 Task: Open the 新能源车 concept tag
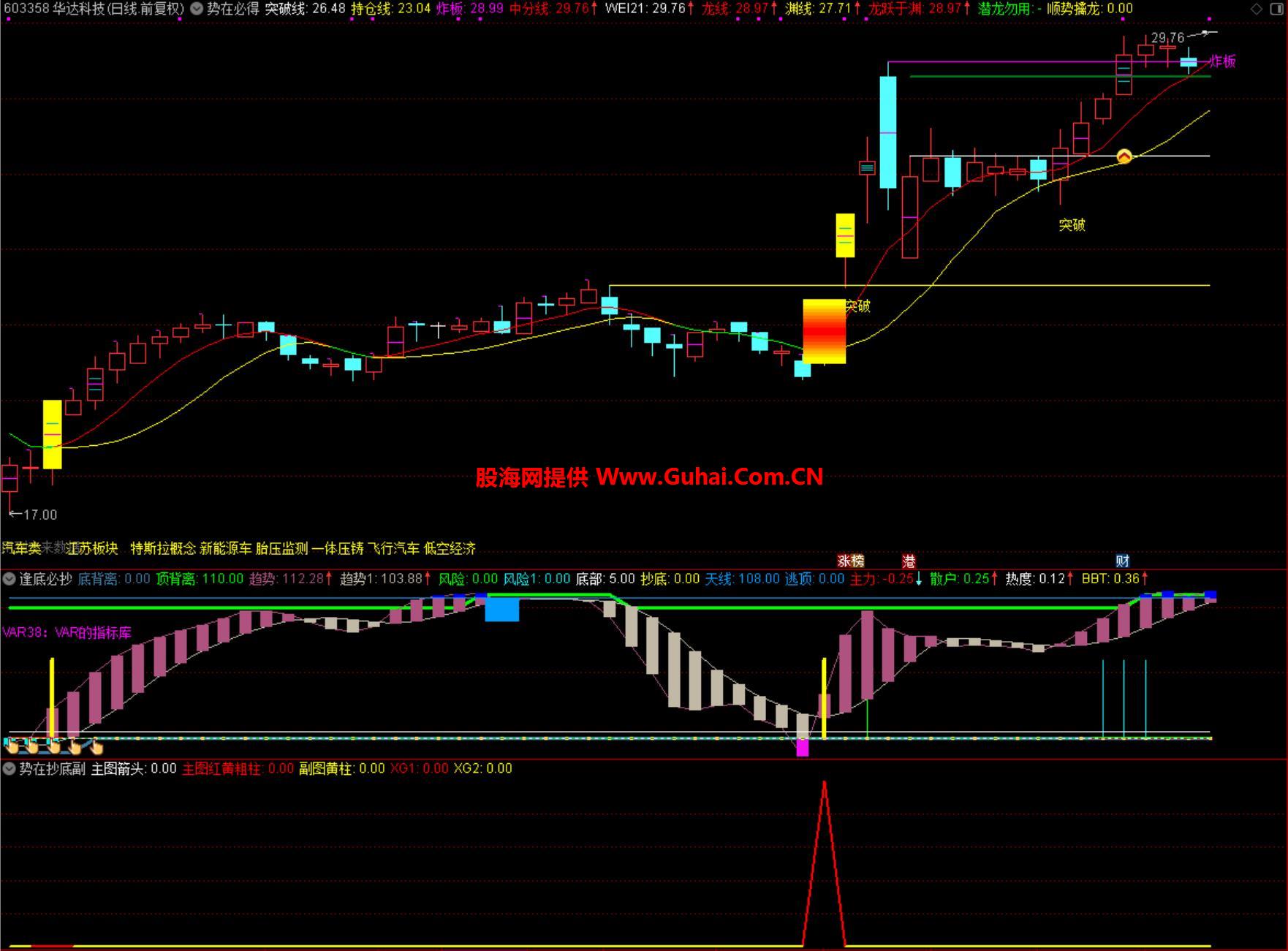tap(225, 548)
